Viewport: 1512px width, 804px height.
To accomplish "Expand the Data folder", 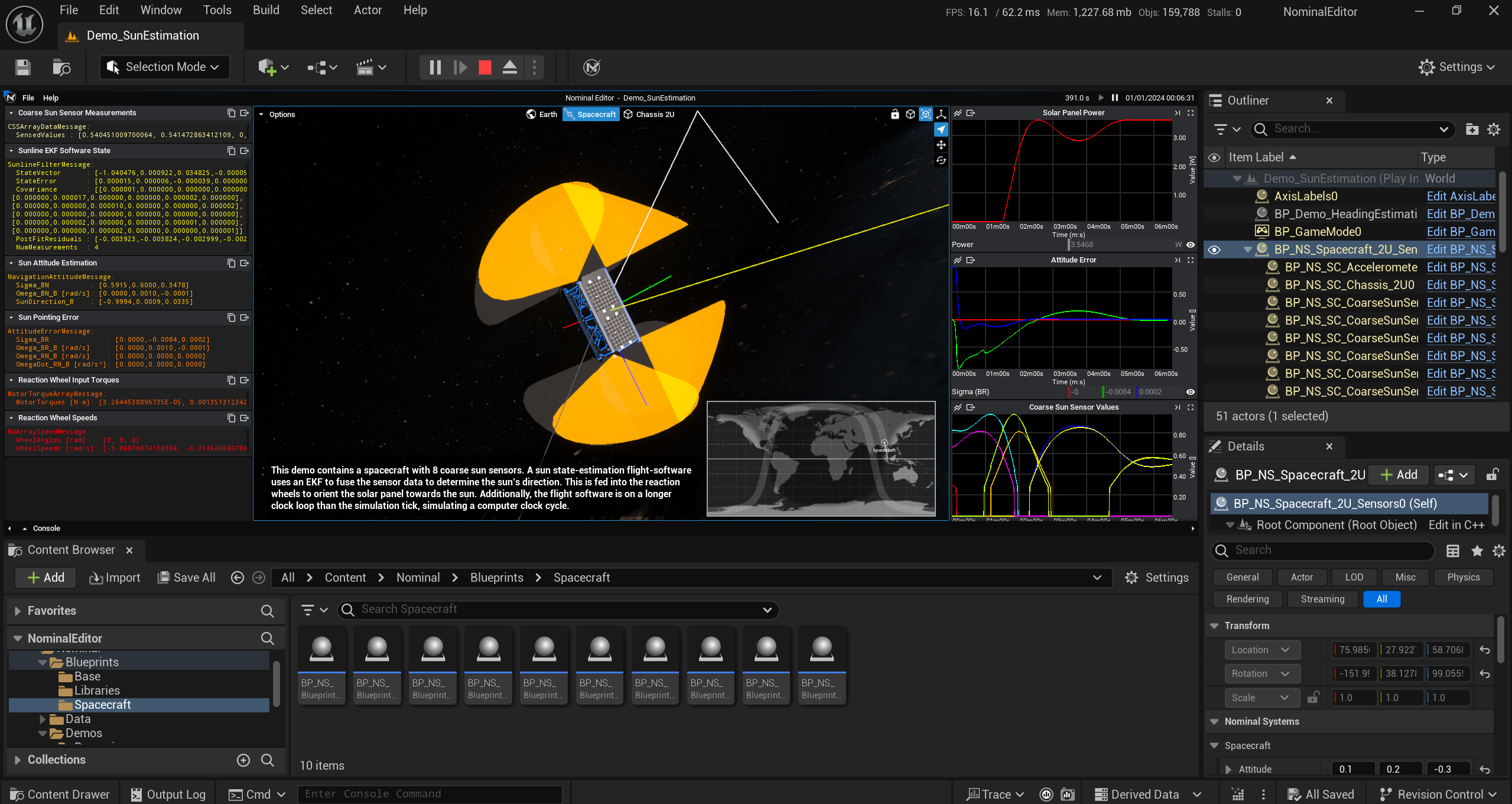I will (x=42, y=719).
